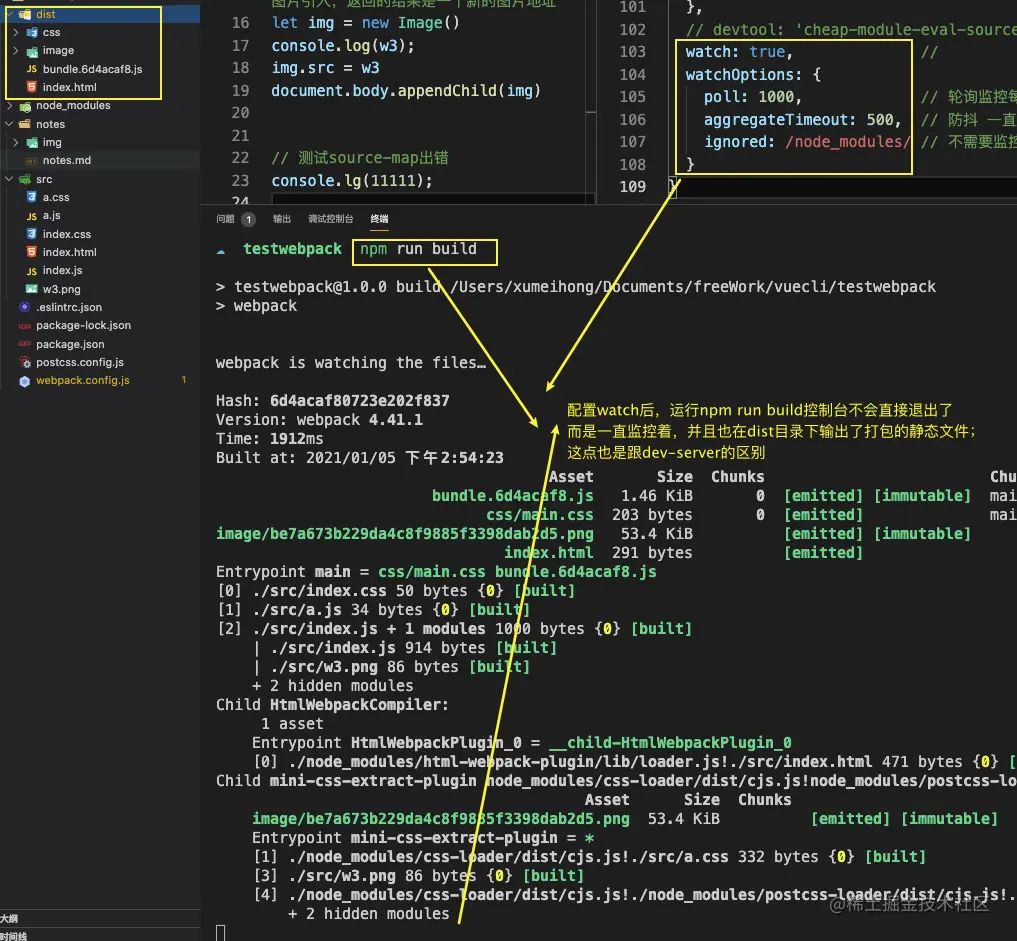Click 'aggregateTimeout: 500,' config line

click(x=802, y=119)
